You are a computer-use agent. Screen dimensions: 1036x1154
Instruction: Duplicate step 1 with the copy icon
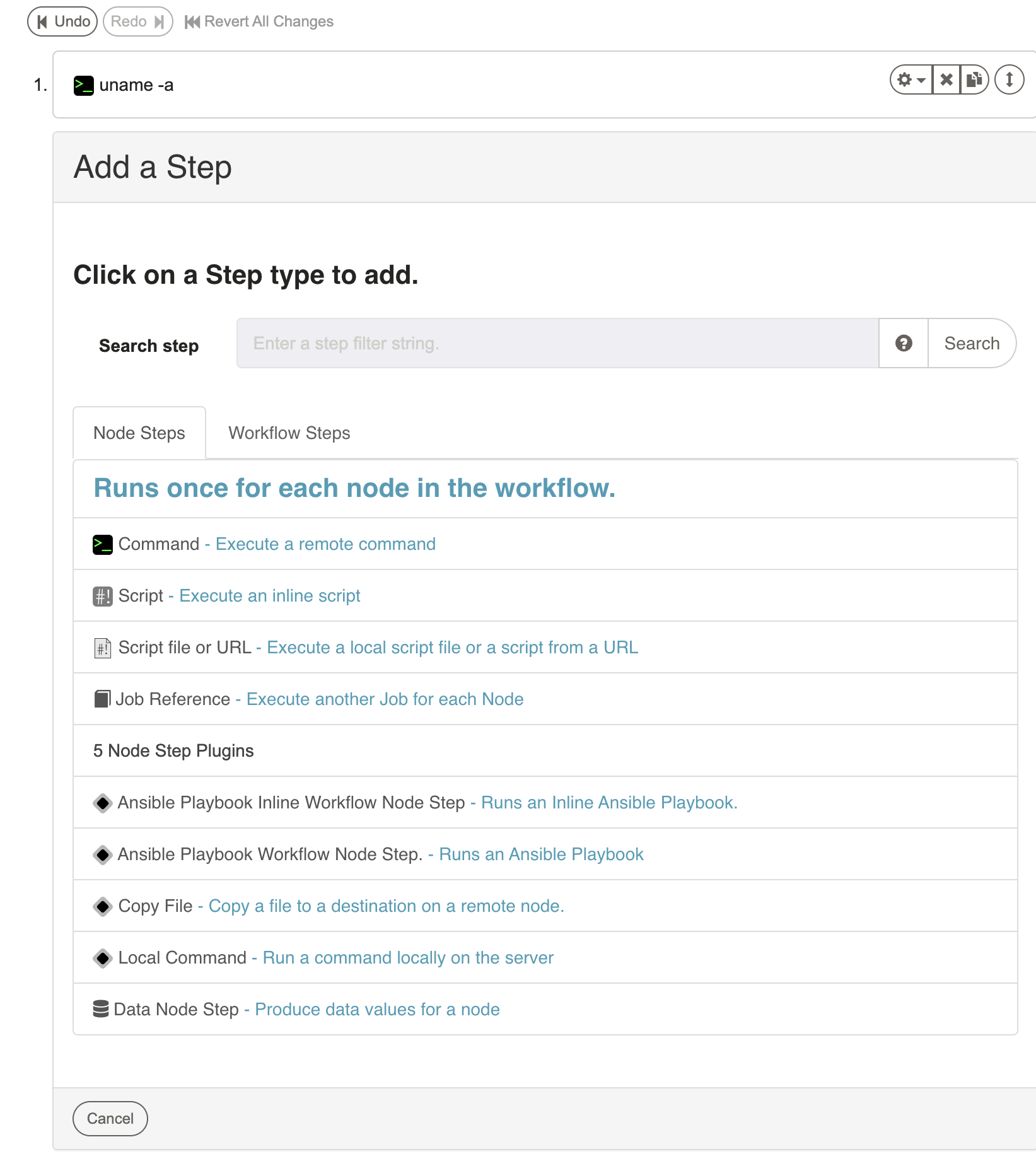point(974,80)
